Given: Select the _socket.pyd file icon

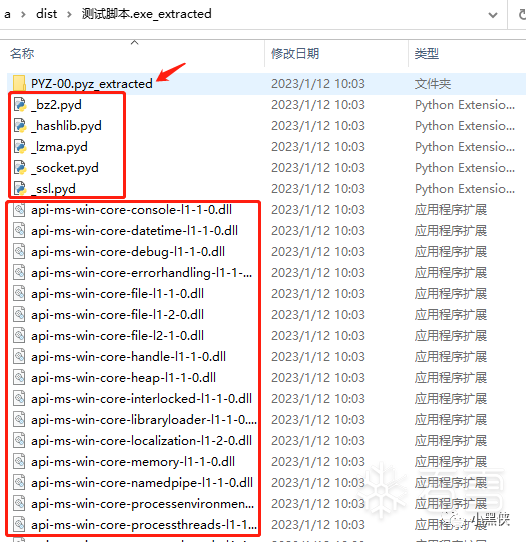Looking at the screenshot, I should [x=19, y=168].
